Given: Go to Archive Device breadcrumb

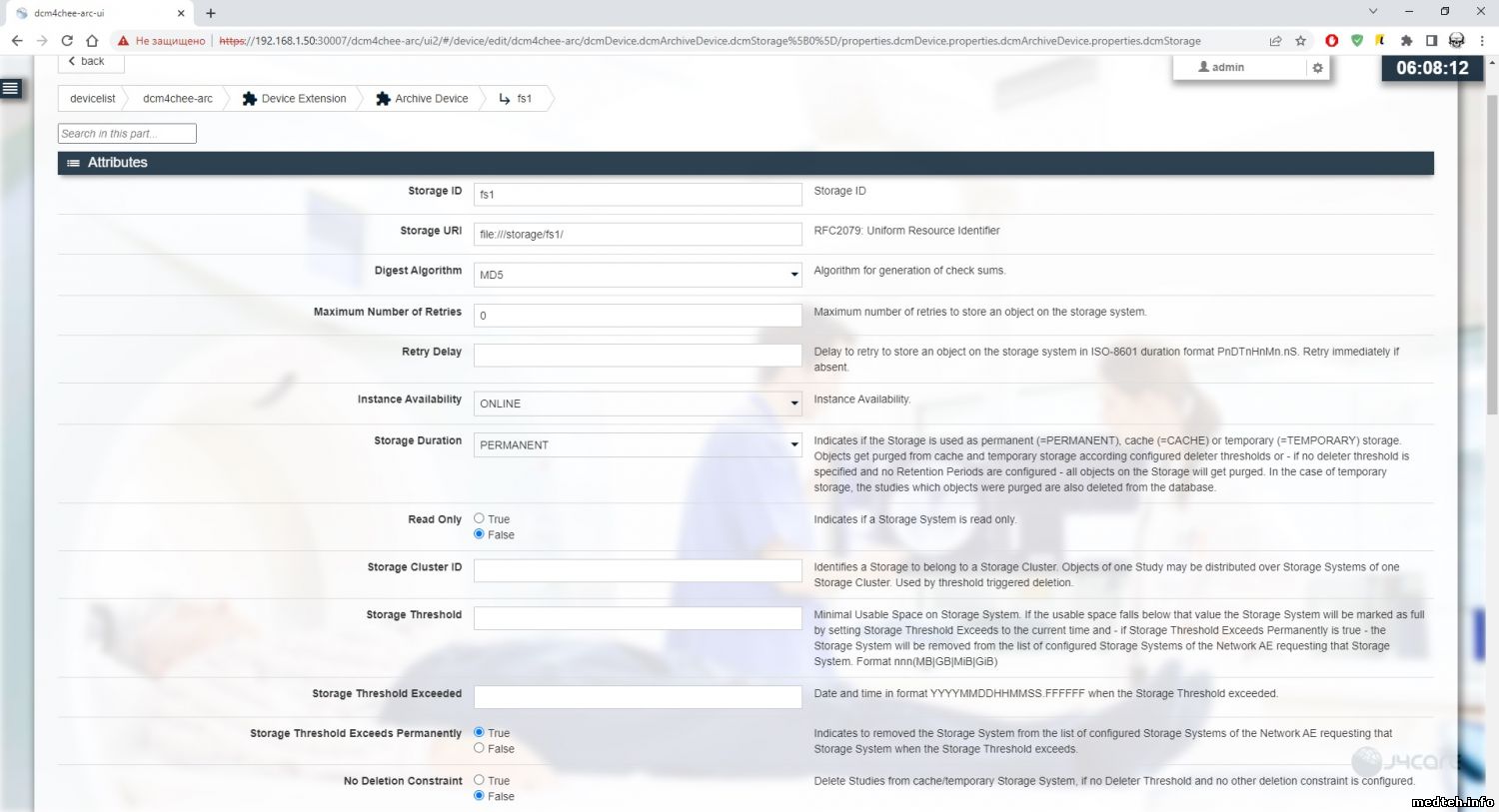Looking at the screenshot, I should tap(422, 99).
